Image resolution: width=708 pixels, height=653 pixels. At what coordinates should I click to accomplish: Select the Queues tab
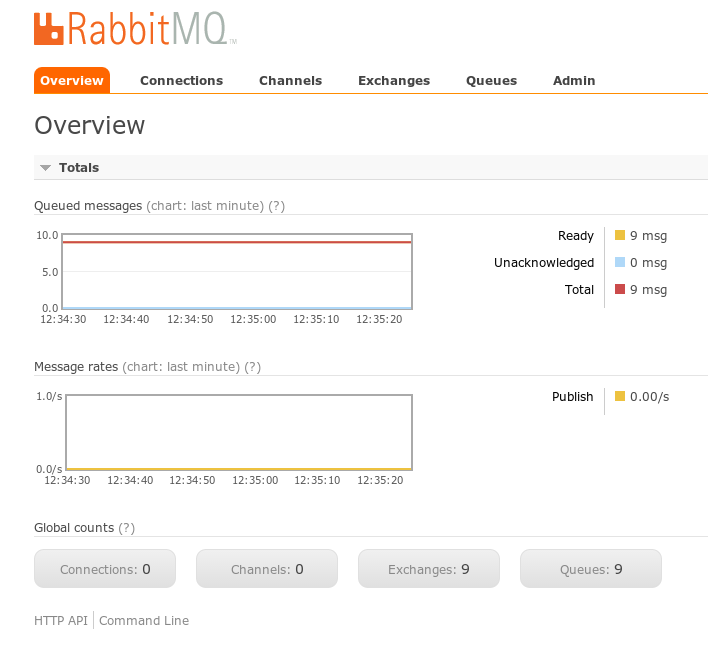pyautogui.click(x=491, y=80)
